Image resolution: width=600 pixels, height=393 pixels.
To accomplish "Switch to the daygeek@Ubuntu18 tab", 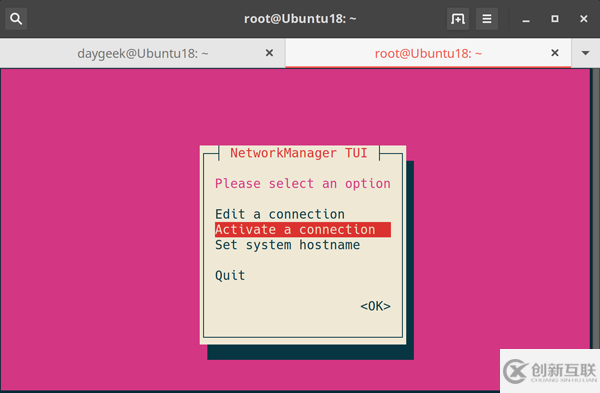I will (x=142, y=53).
